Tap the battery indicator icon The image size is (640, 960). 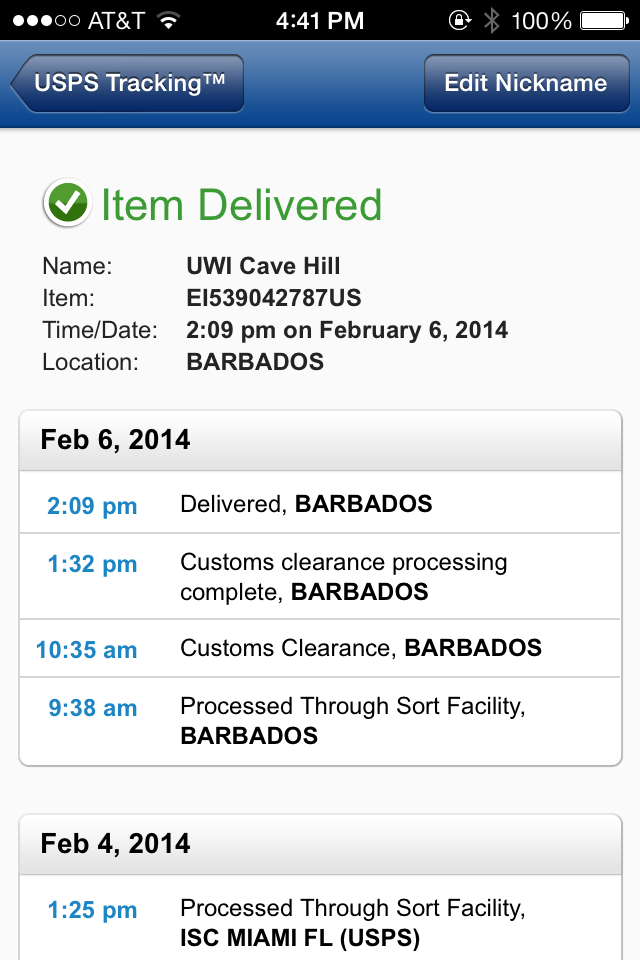(x=604, y=20)
